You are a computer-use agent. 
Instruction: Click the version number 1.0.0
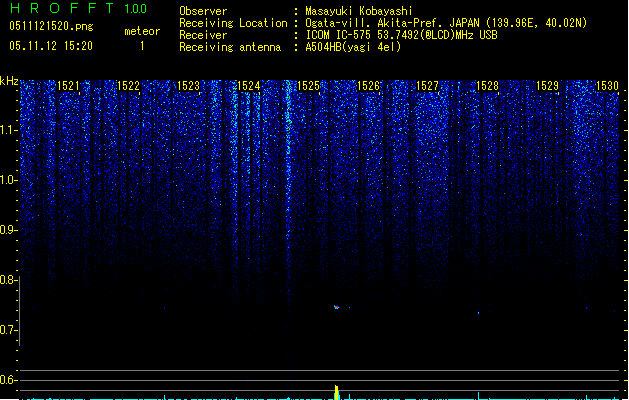coord(136,9)
